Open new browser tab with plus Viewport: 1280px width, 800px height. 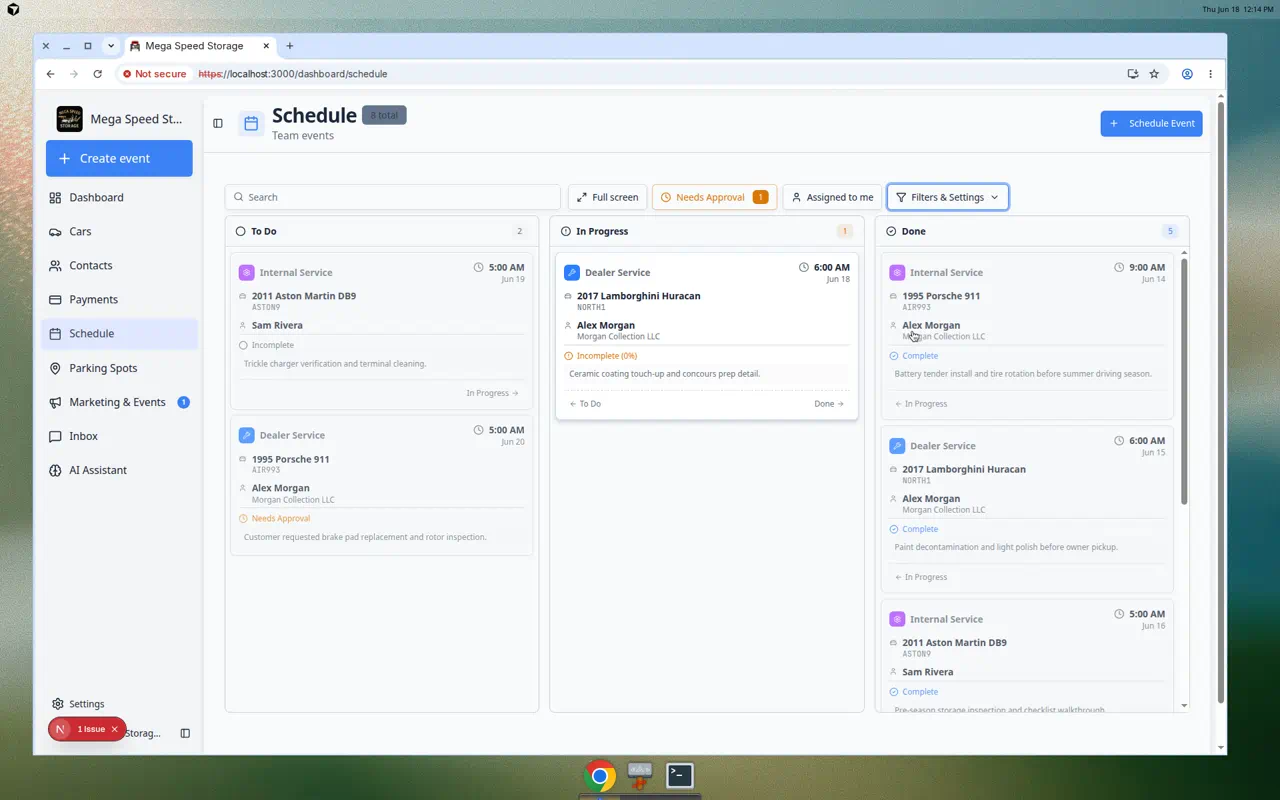[290, 46]
